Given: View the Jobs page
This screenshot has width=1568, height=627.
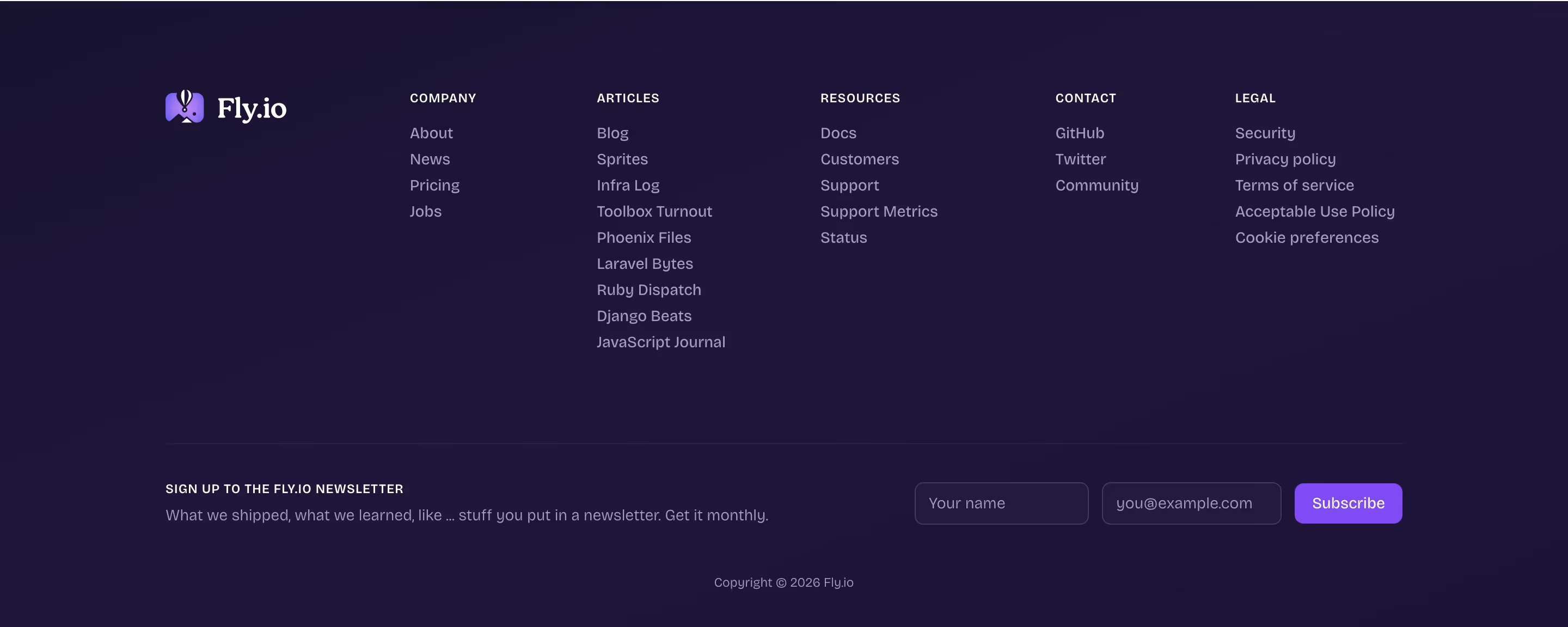Looking at the screenshot, I should tap(425, 211).
